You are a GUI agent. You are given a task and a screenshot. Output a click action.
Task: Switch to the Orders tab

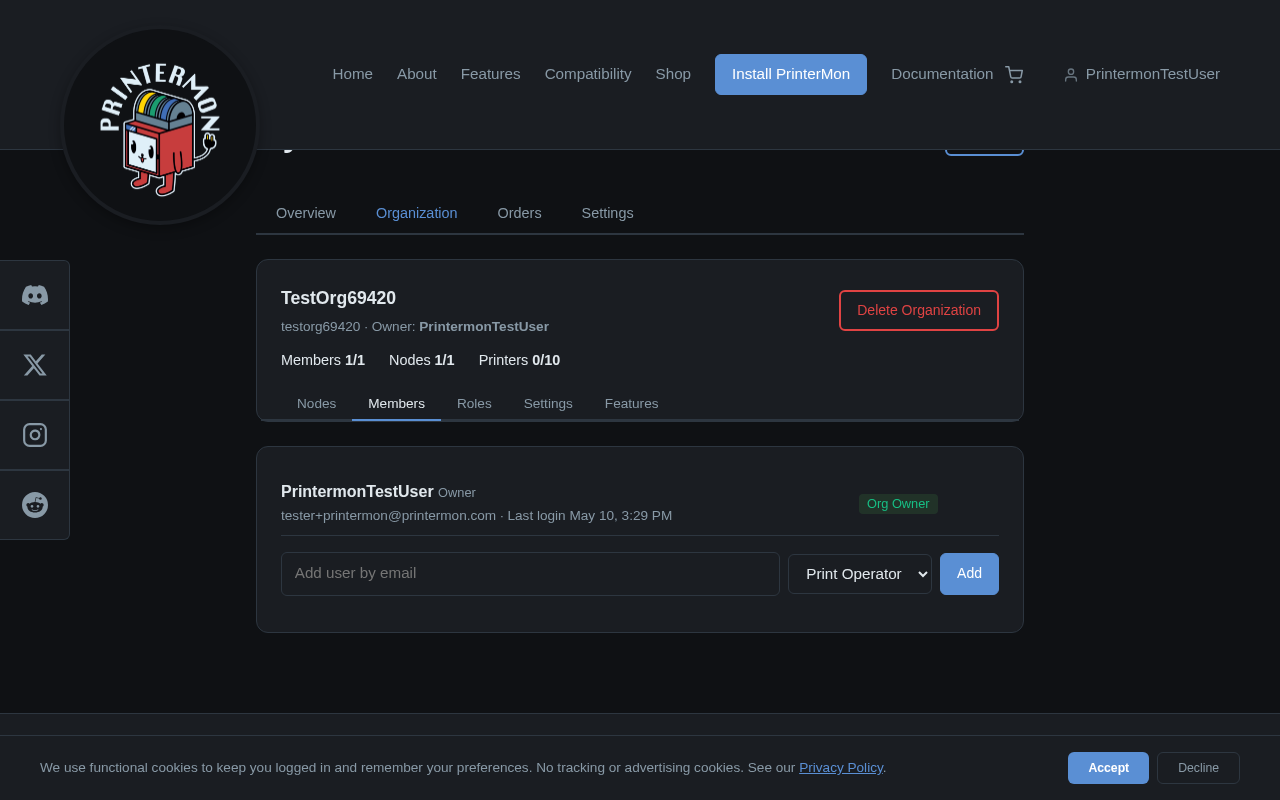coord(520,213)
